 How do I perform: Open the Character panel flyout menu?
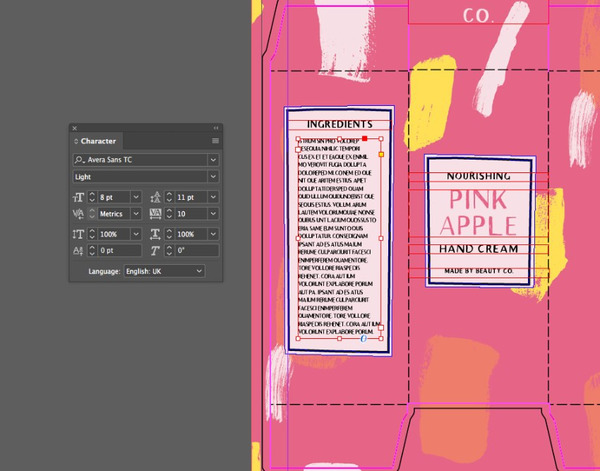214,141
